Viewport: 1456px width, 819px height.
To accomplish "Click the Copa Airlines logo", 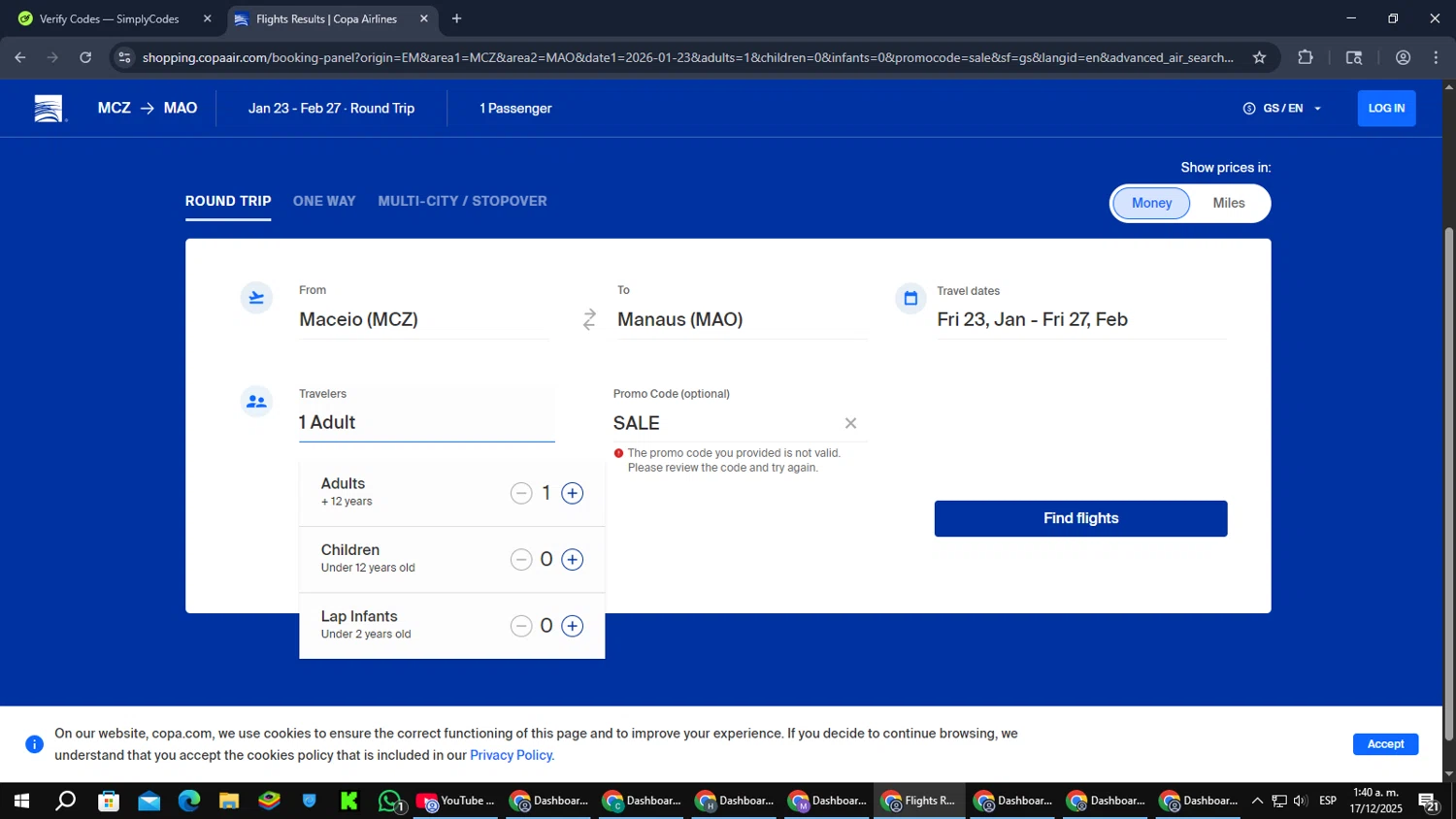I will tap(49, 109).
